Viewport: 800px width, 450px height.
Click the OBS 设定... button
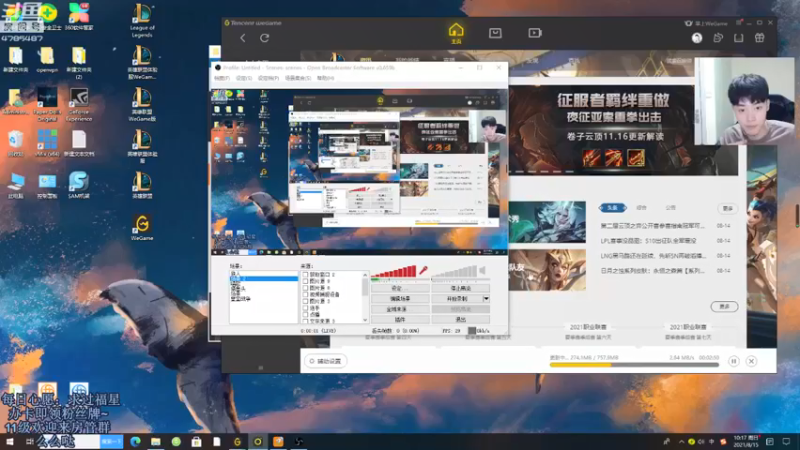pos(400,288)
